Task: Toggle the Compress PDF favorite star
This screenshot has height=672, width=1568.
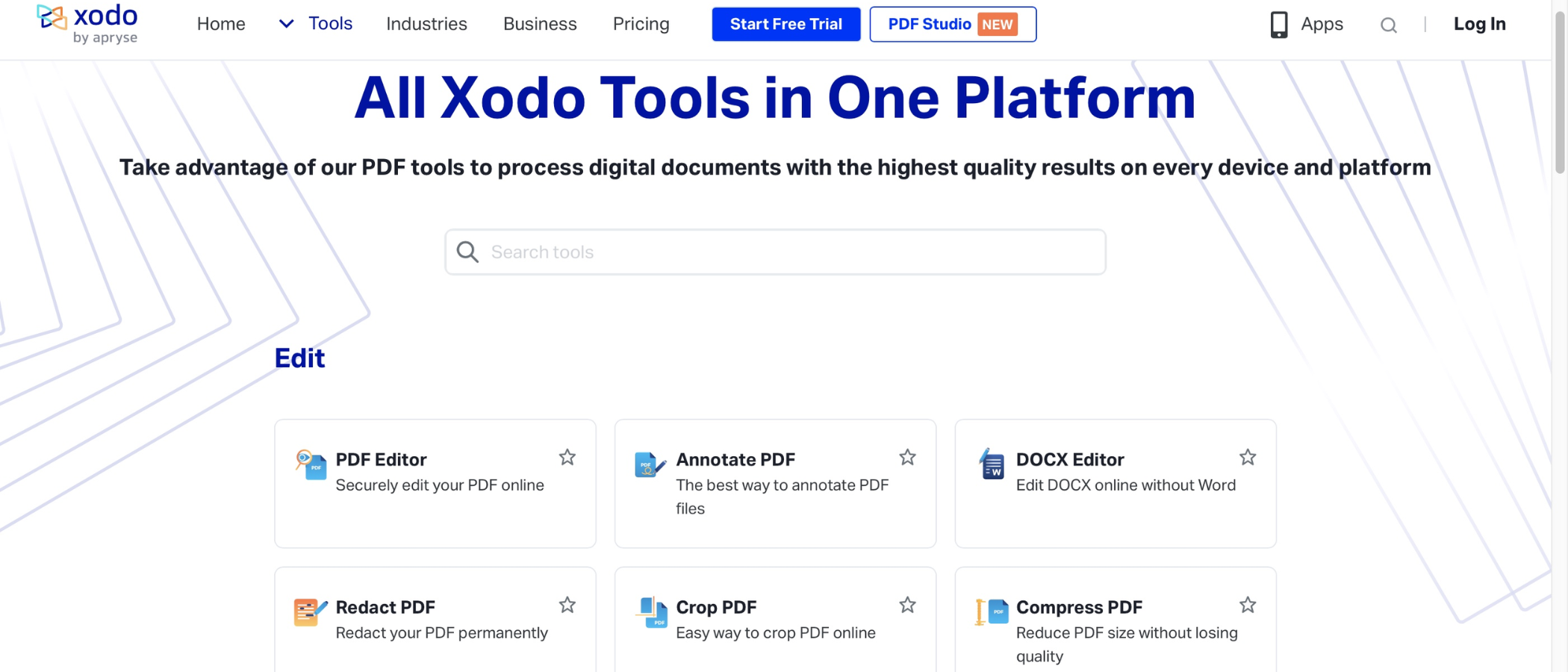Action: coord(1248,605)
